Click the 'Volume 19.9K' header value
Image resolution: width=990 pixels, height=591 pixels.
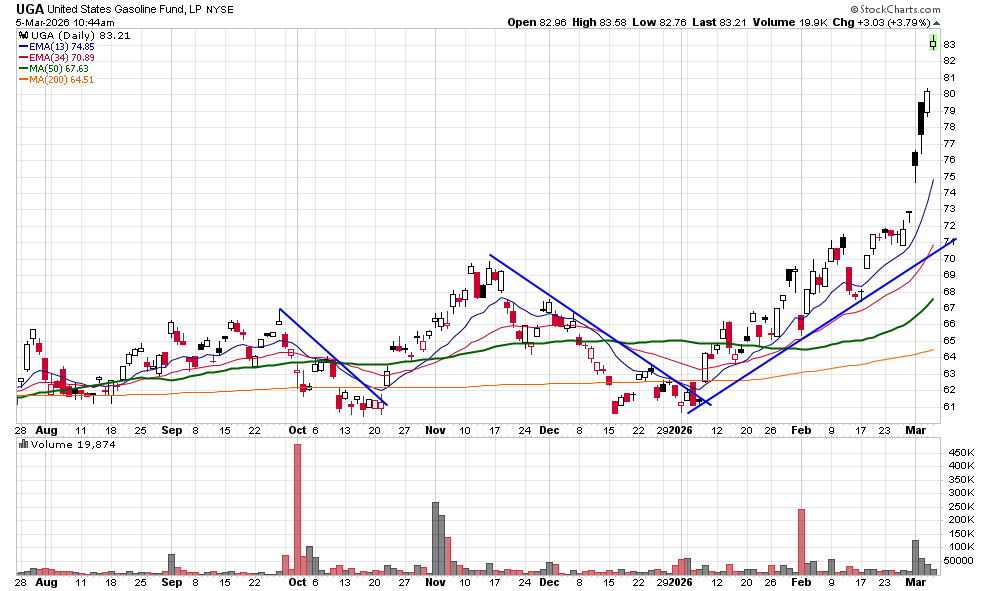(x=790, y=22)
